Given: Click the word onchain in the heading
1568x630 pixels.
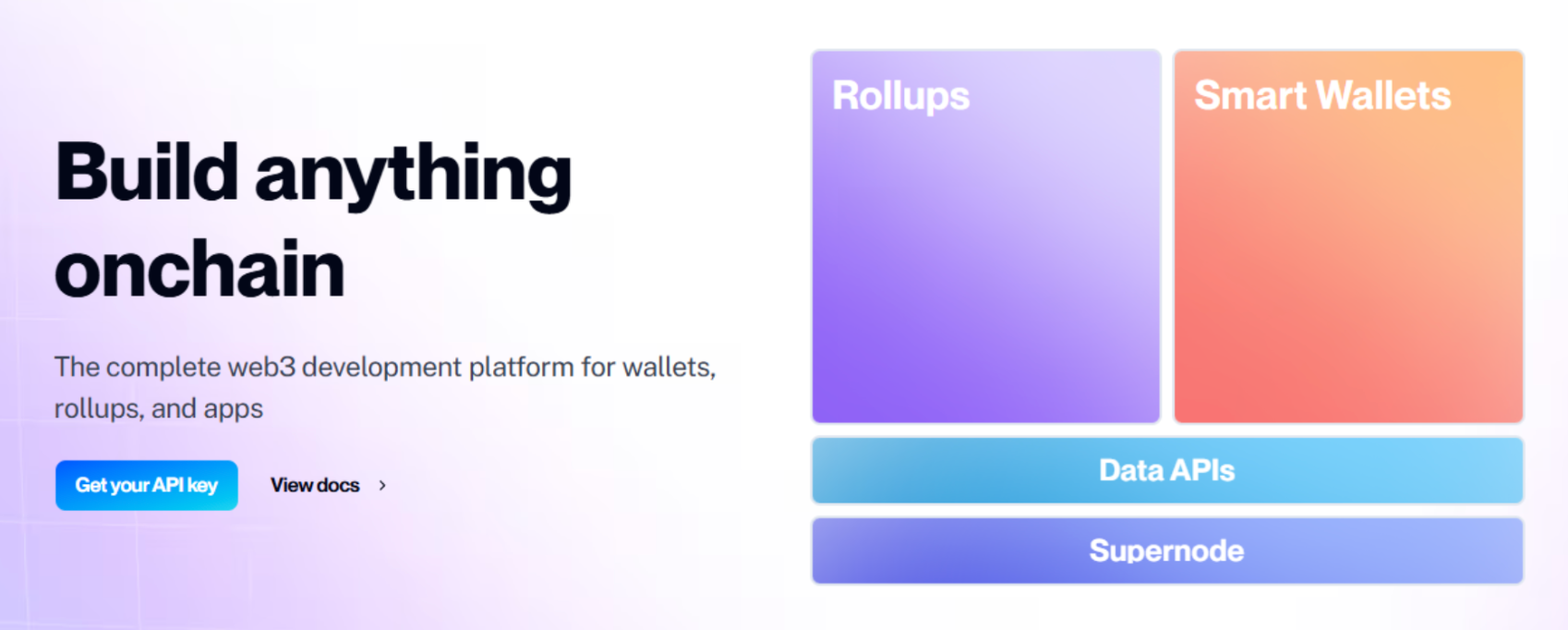Looking at the screenshot, I should point(199,270).
